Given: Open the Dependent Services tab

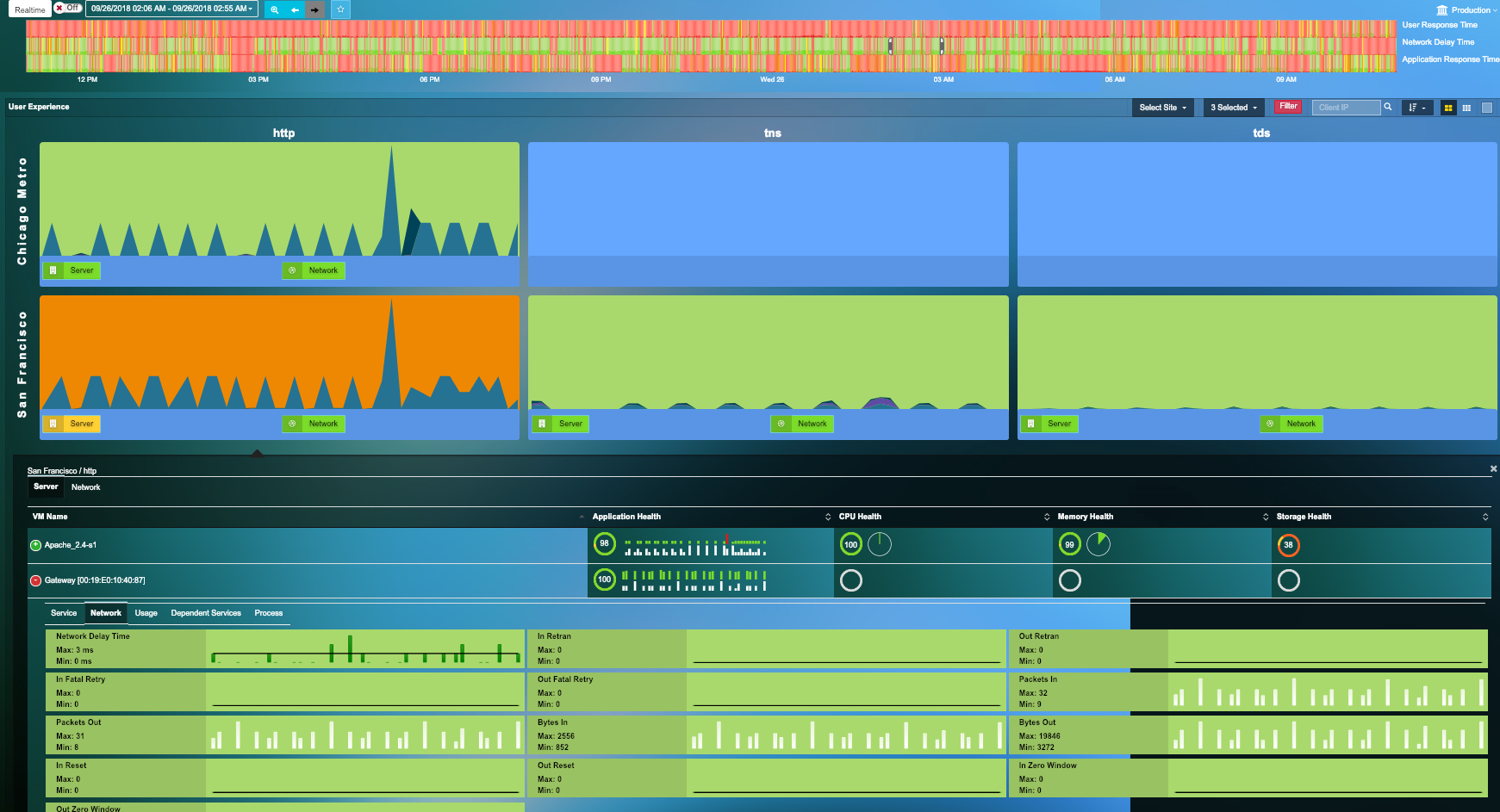Looking at the screenshot, I should pyautogui.click(x=206, y=612).
